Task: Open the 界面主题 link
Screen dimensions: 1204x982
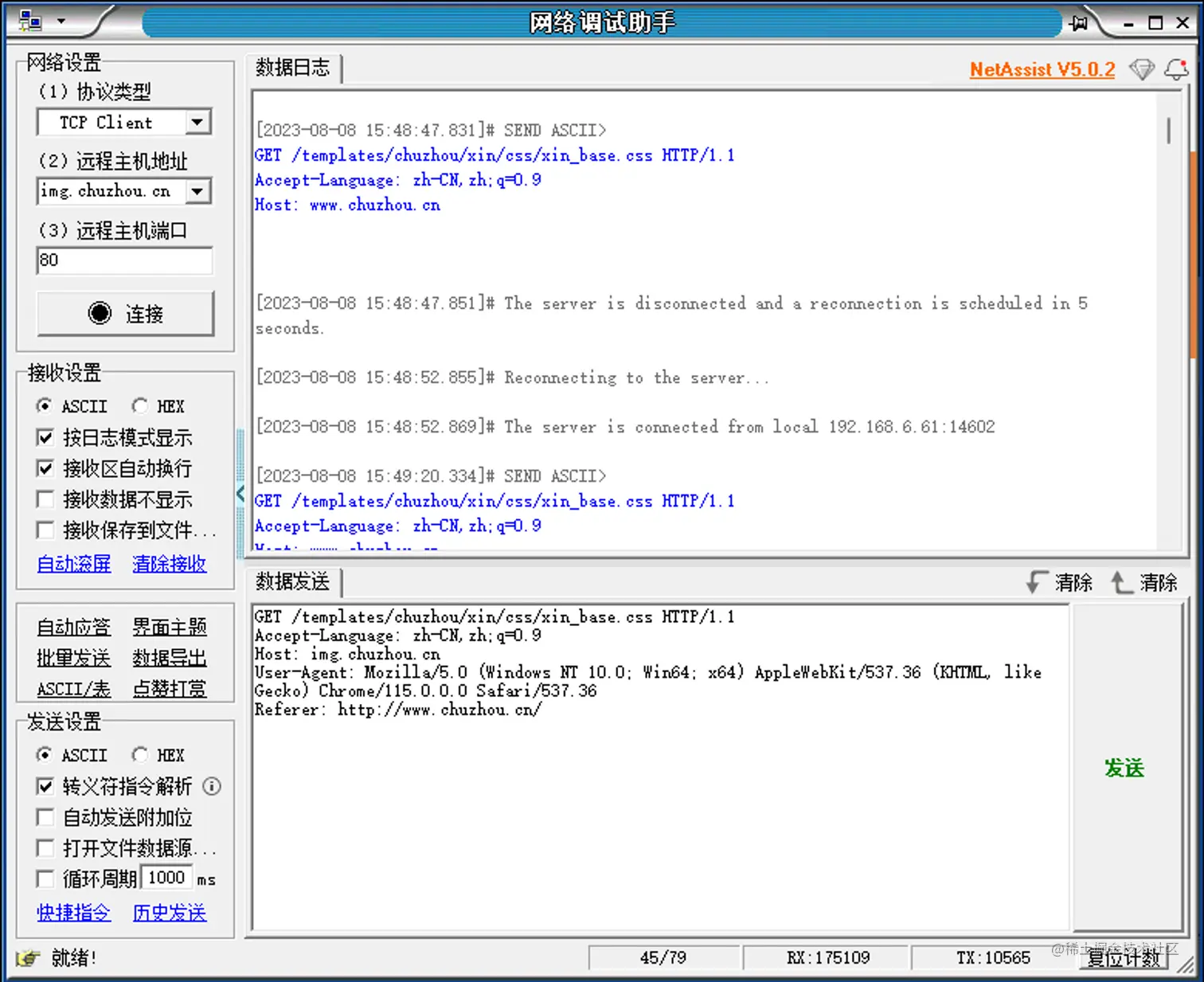Action: (170, 628)
